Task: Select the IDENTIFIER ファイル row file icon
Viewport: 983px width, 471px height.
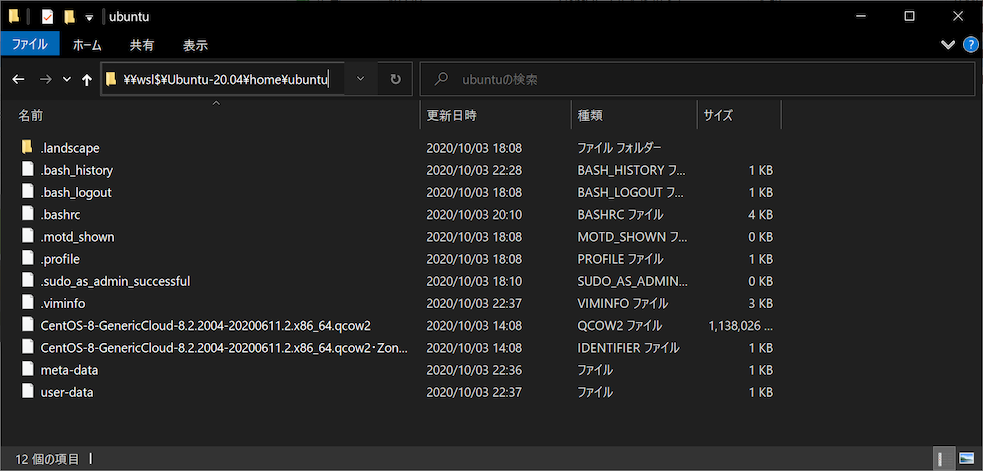Action: click(x=27, y=347)
